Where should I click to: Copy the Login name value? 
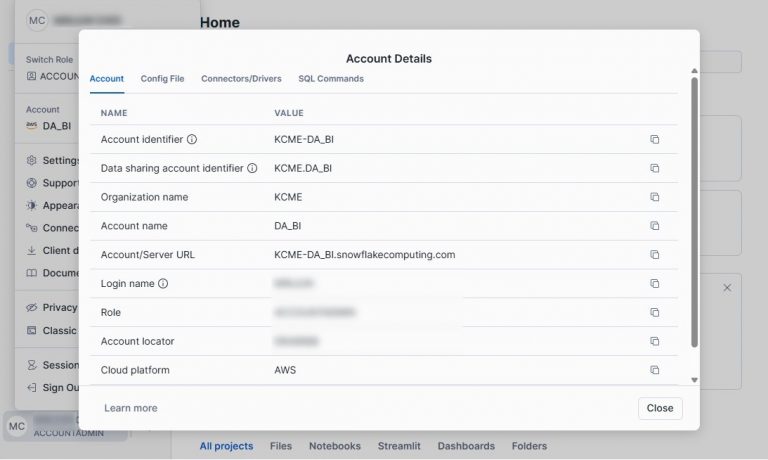pyautogui.click(x=655, y=284)
